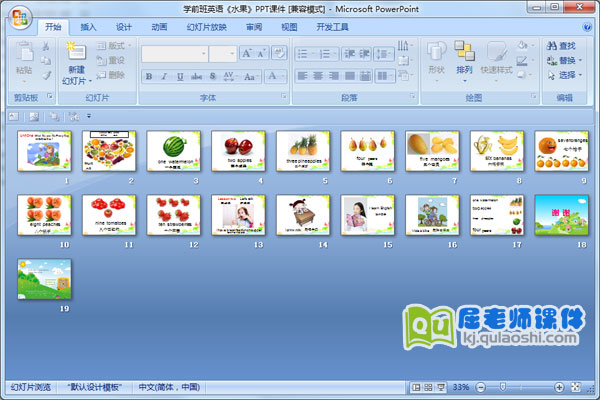This screenshot has width=600, height=400.
Task: Click the Cut scissors icon
Action: click(x=46, y=46)
